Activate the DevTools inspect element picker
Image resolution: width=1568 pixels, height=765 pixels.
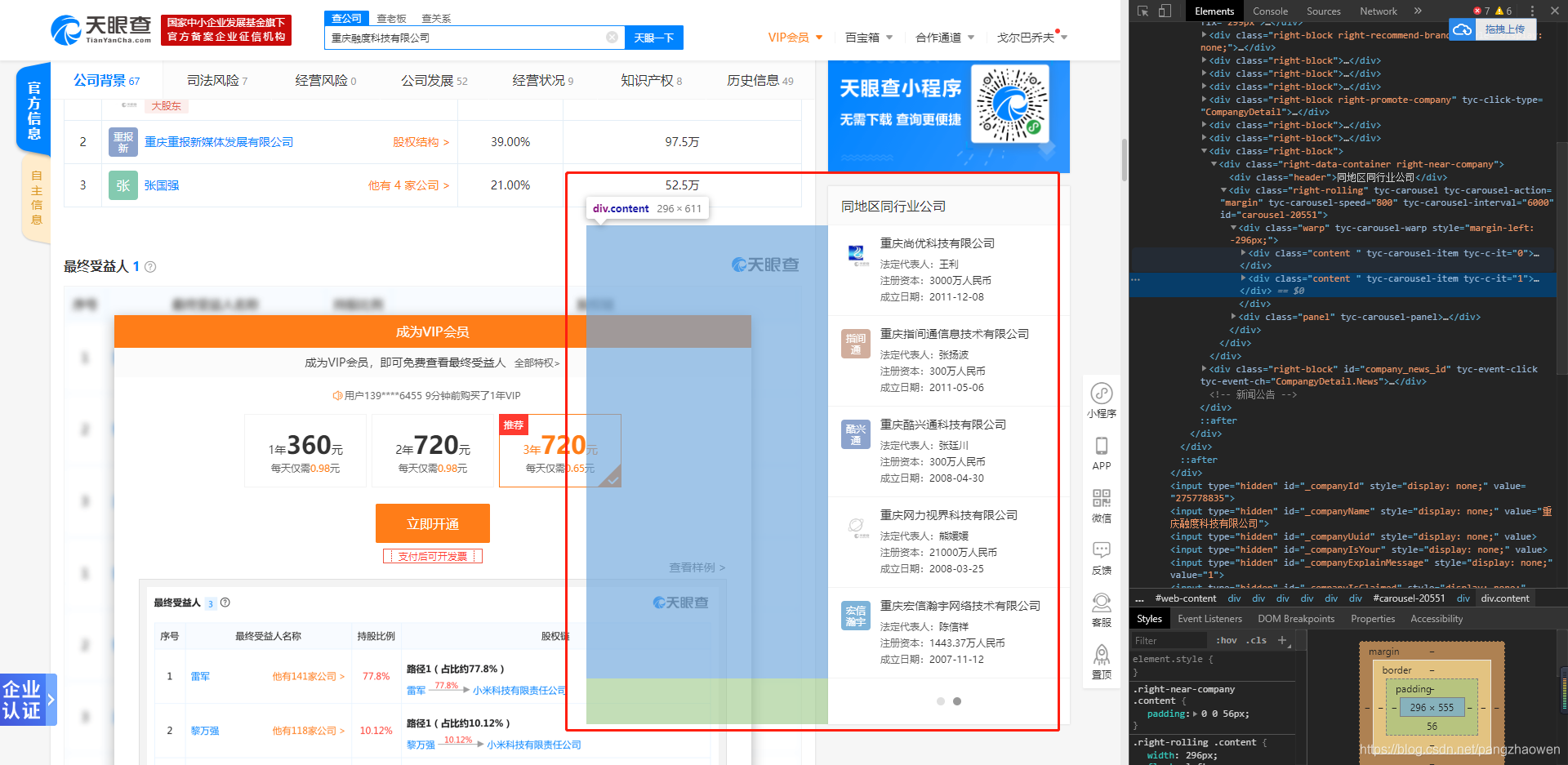point(1143,11)
